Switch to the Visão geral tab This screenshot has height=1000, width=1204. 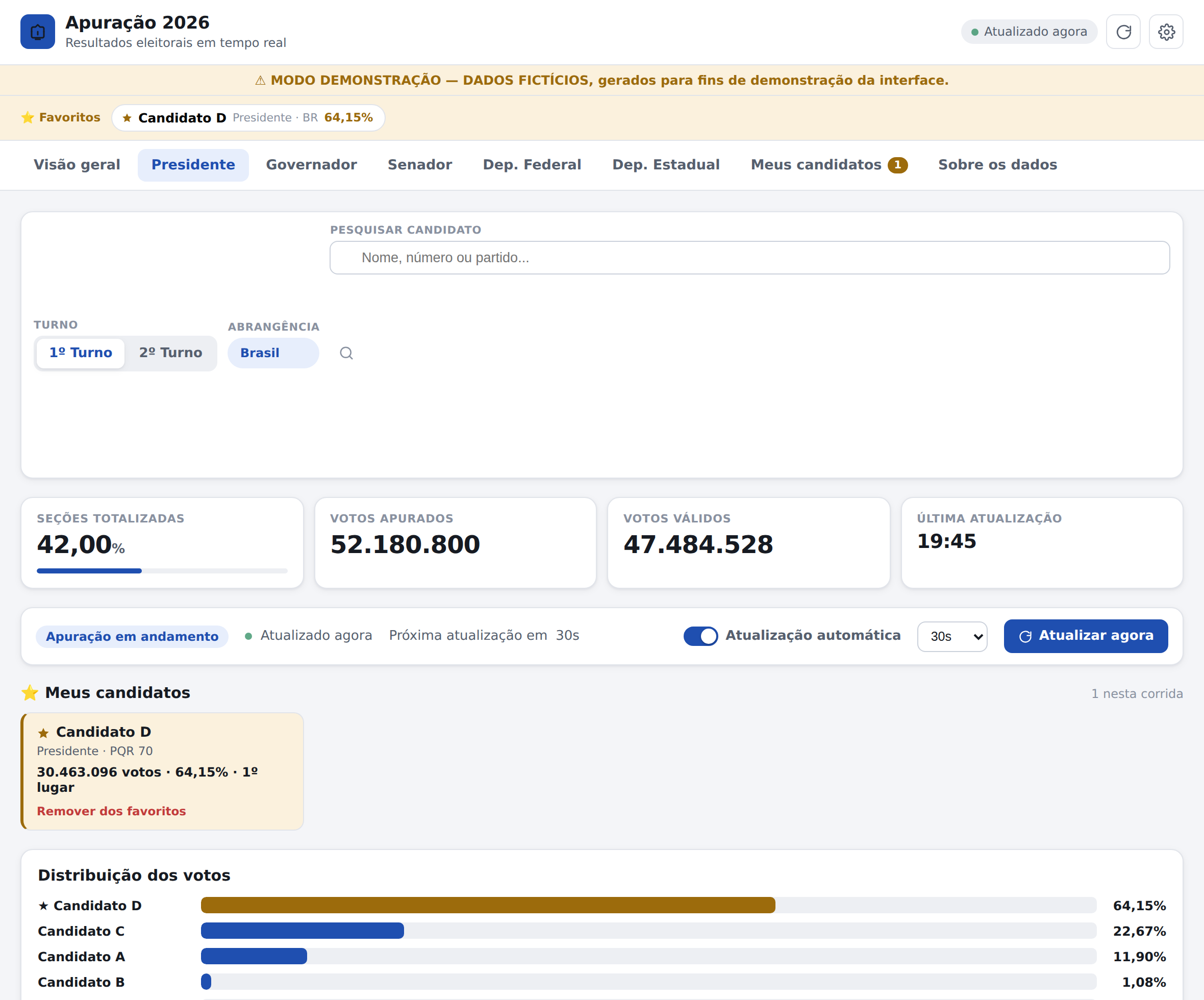(x=77, y=165)
